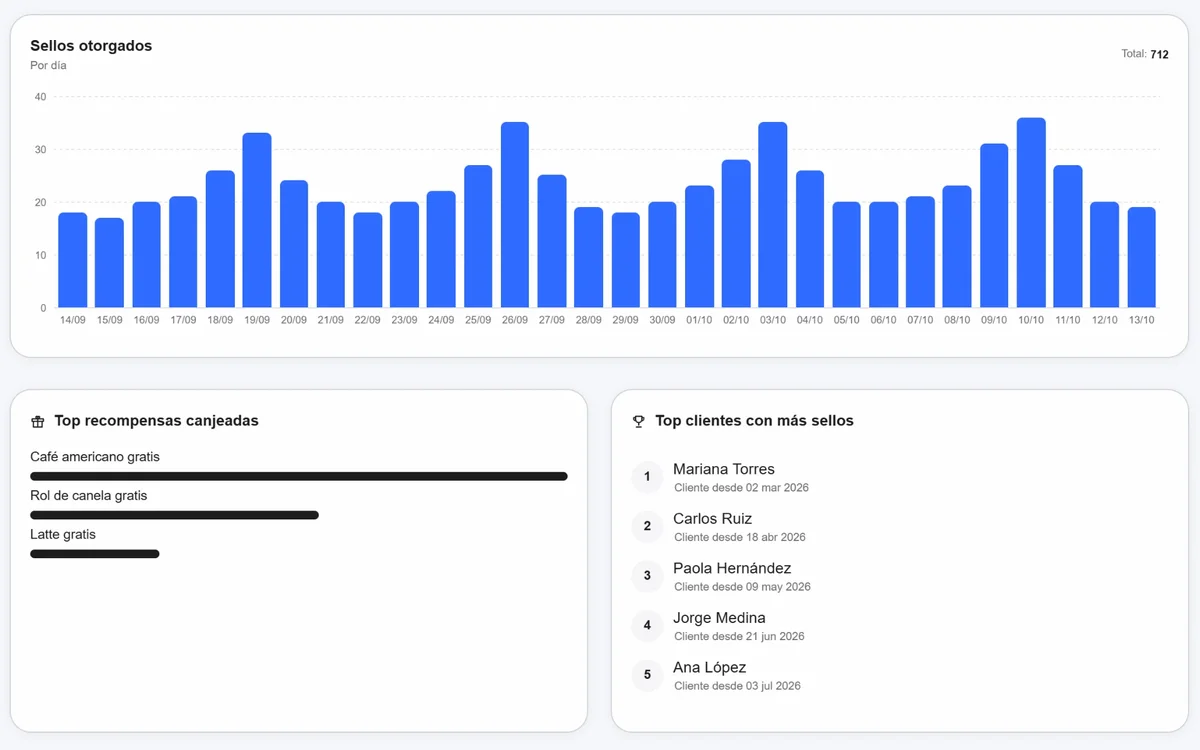Click the chart bar above the 15/09 label
Viewport: 1200px width, 750px height.
tap(109, 263)
